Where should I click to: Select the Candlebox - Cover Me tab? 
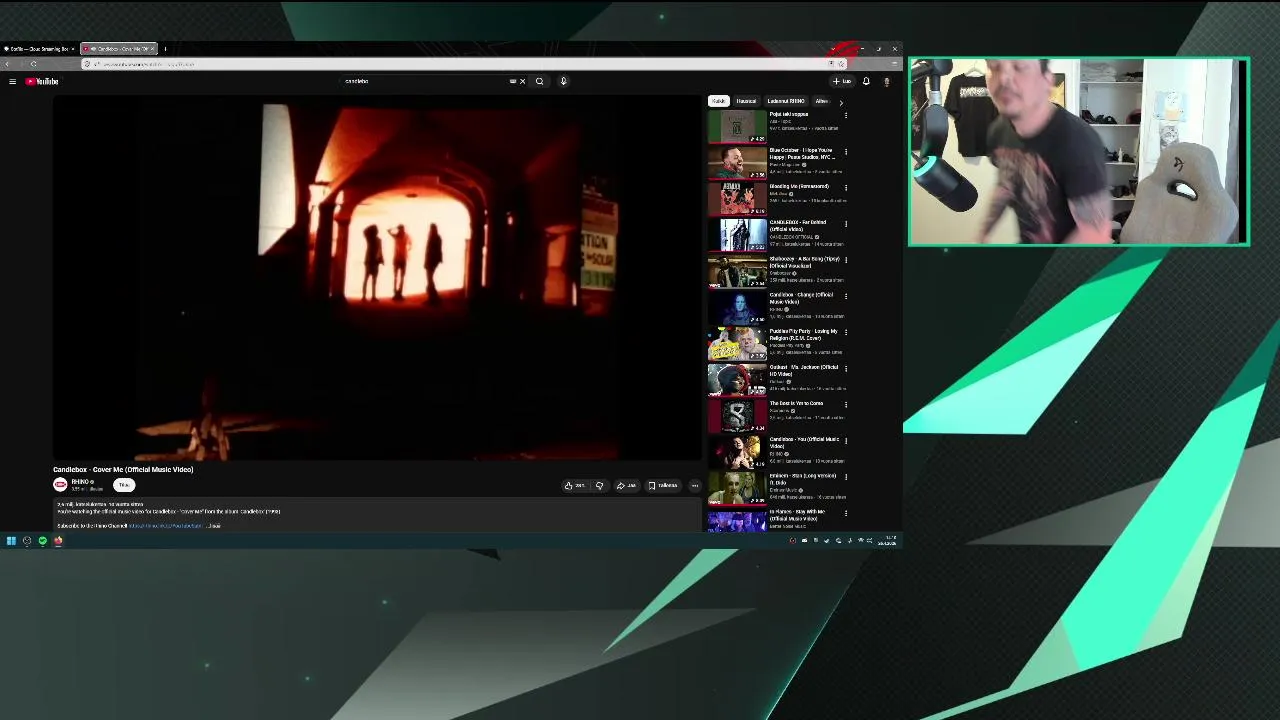click(x=118, y=48)
